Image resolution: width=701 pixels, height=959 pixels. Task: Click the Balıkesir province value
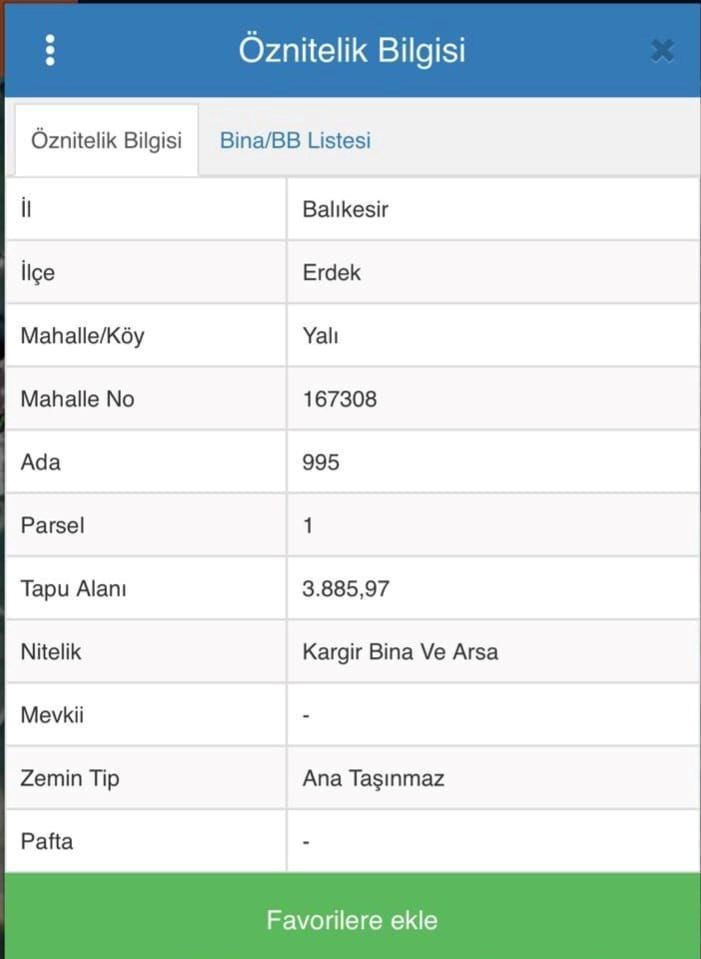click(345, 210)
